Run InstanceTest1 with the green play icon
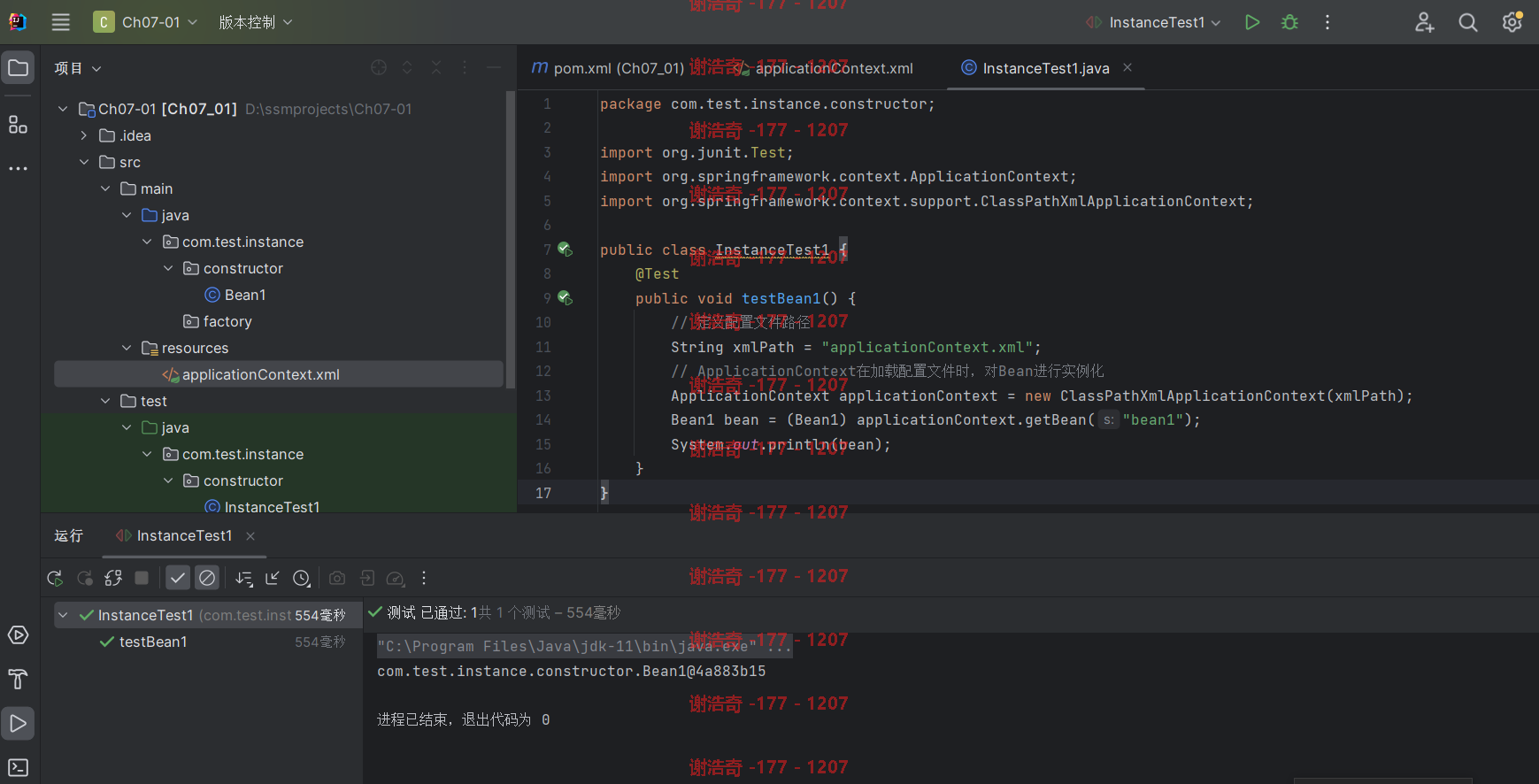 (x=1252, y=22)
